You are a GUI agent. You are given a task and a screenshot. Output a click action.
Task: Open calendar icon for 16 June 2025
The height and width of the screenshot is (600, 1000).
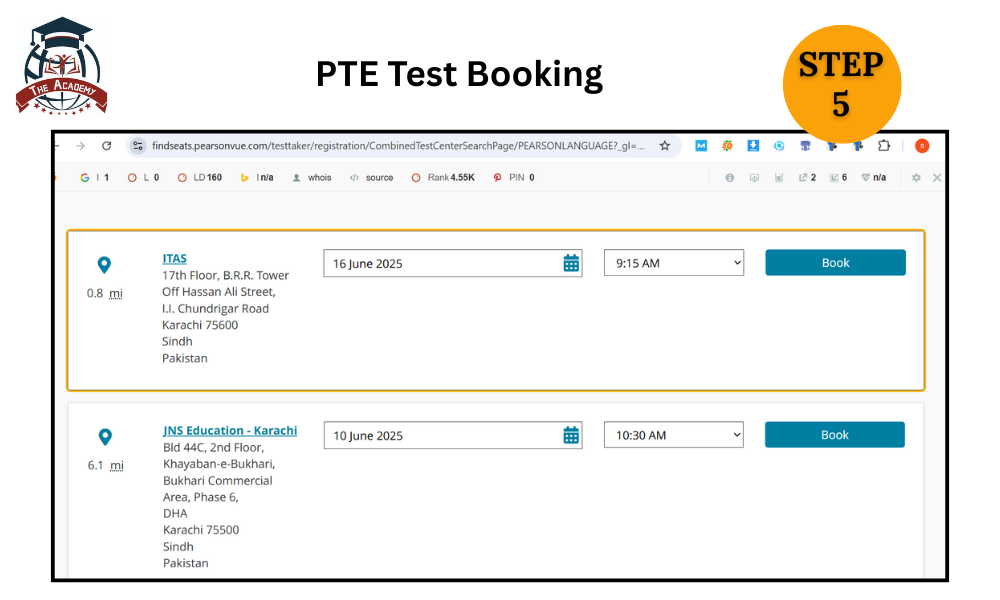point(571,263)
